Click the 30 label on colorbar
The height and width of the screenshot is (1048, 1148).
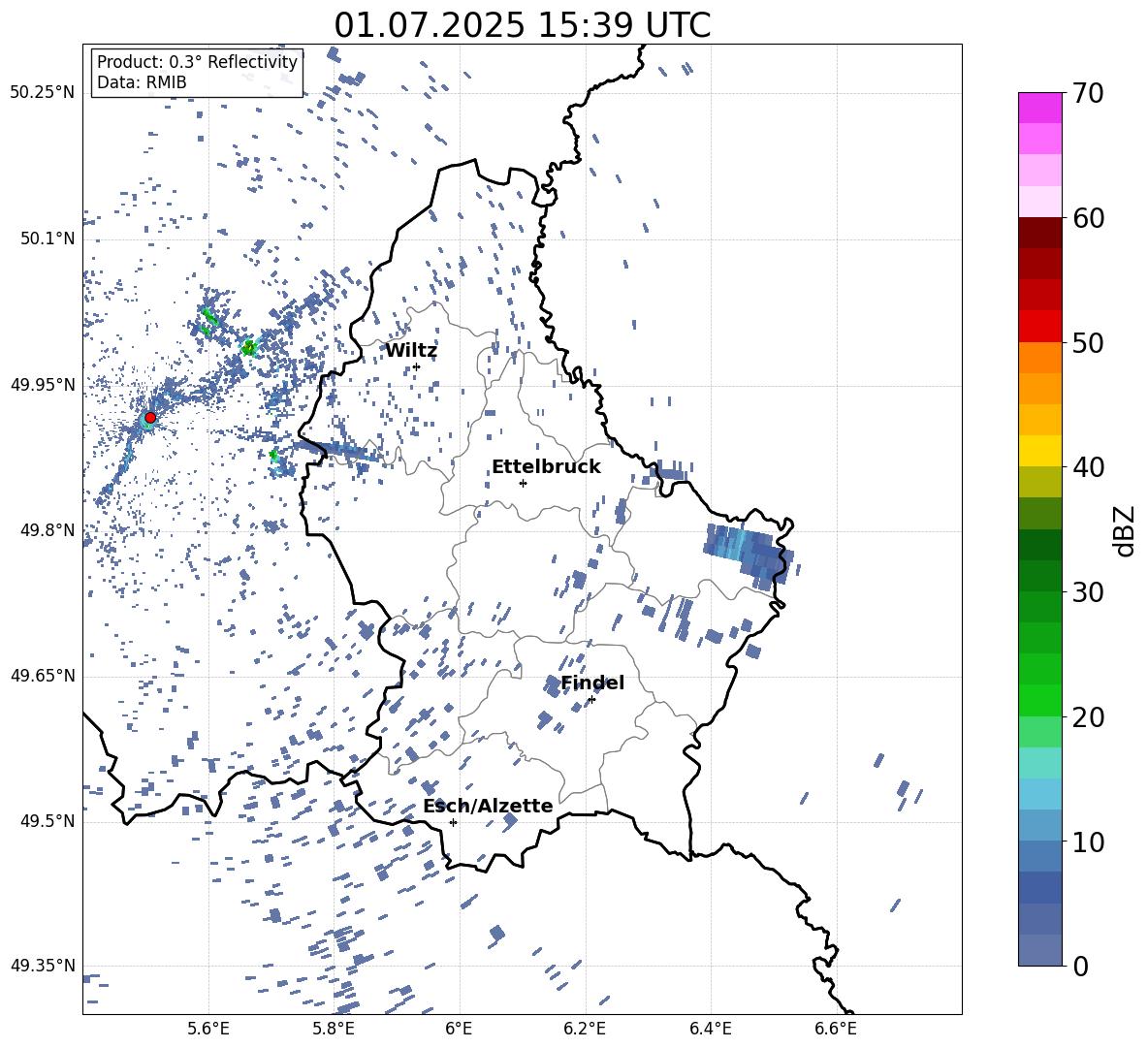[x=1088, y=592]
